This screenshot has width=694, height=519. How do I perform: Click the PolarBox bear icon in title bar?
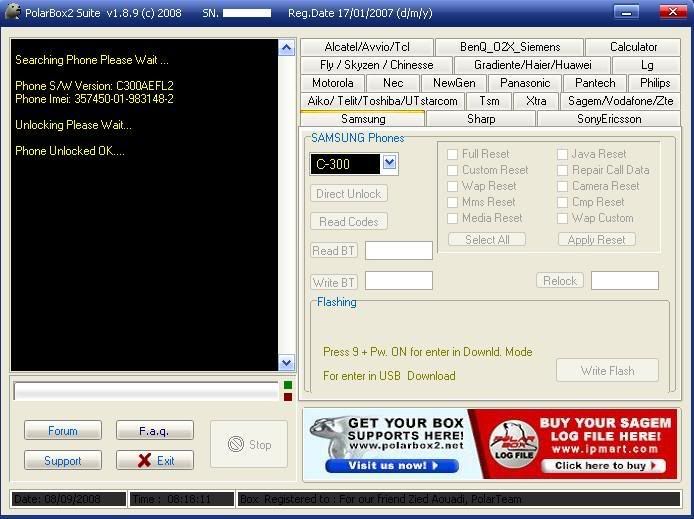pos(12,12)
